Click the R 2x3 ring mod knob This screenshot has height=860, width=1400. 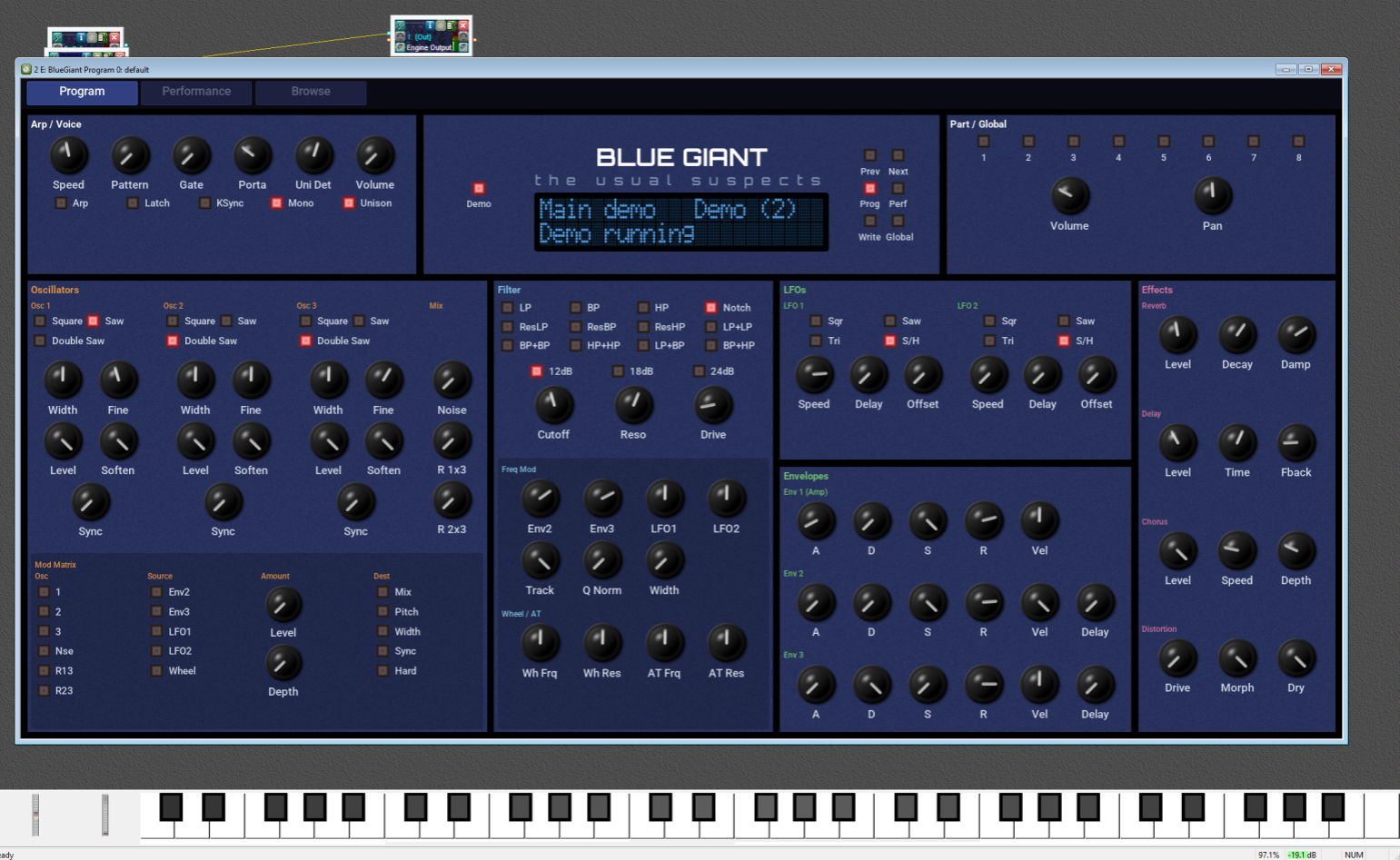[x=452, y=500]
